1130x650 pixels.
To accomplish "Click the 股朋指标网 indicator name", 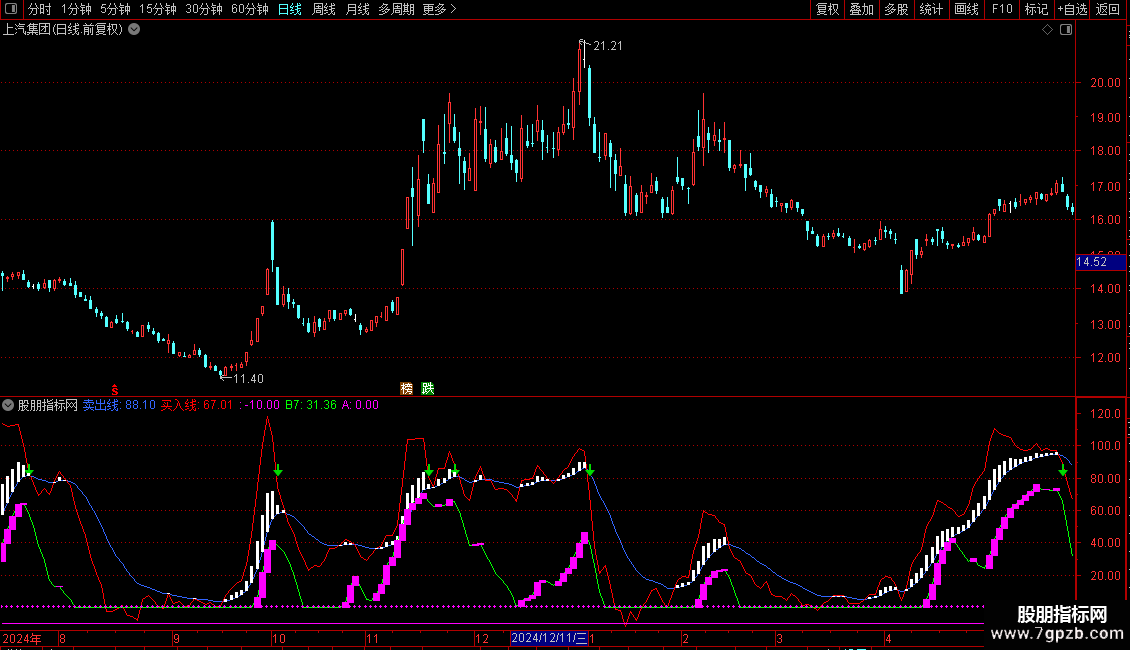I will [48, 405].
